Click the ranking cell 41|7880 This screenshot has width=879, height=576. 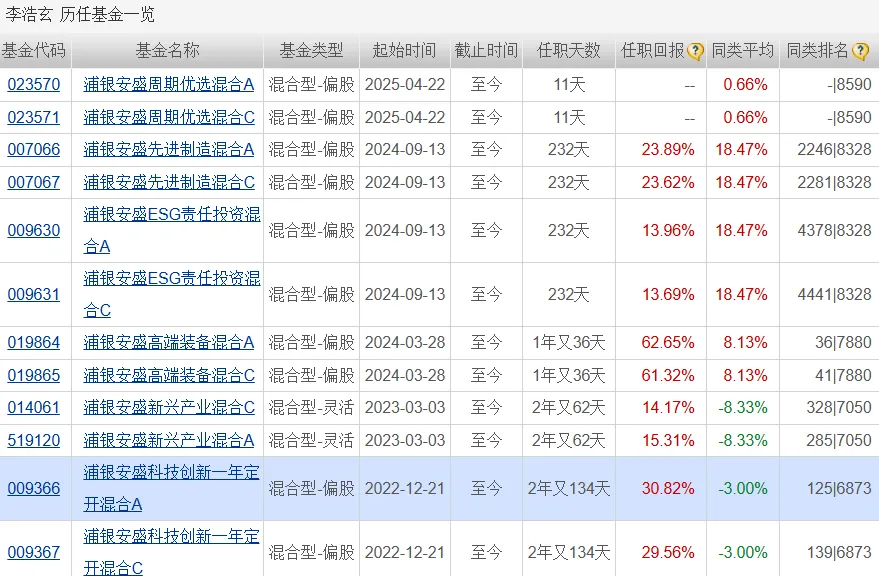point(843,375)
